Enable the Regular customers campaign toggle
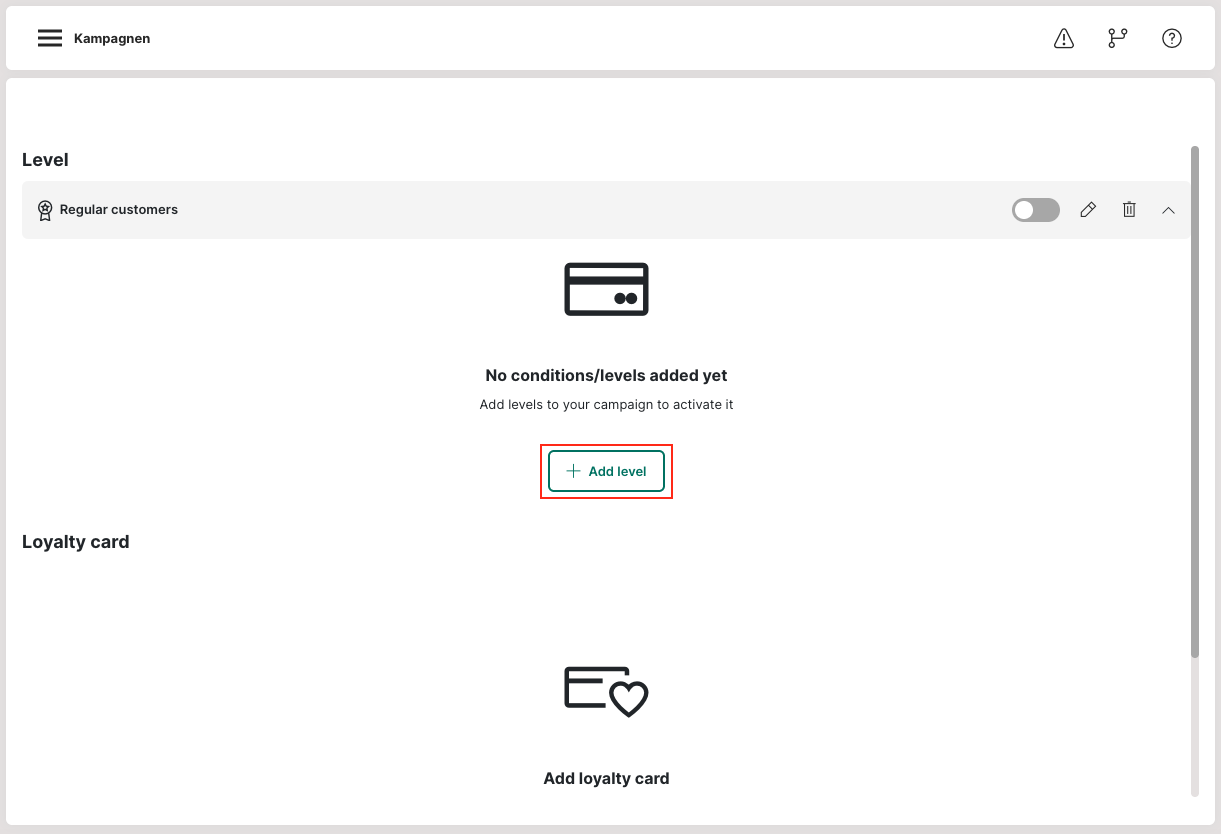 (1035, 210)
